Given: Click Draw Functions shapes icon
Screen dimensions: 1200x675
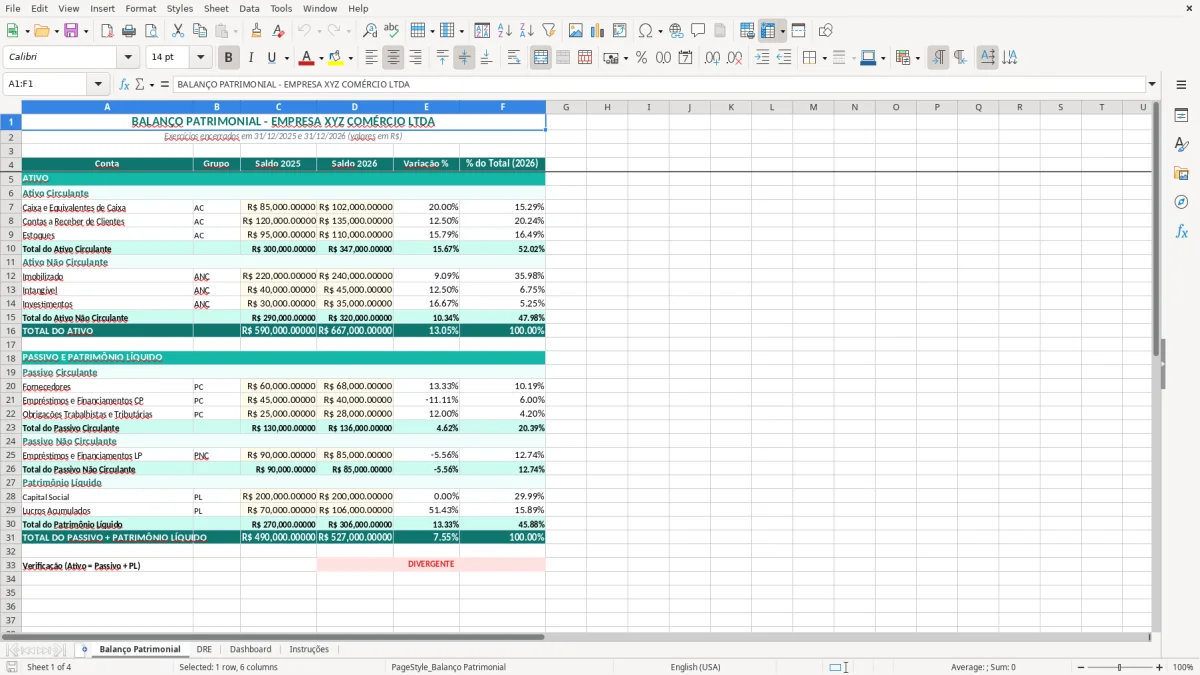Looking at the screenshot, I should pos(826,31).
